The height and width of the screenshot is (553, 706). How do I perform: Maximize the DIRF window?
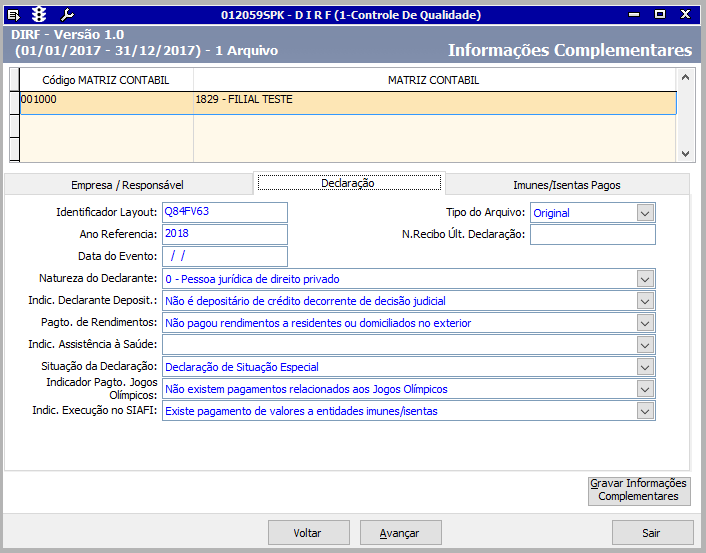660,14
